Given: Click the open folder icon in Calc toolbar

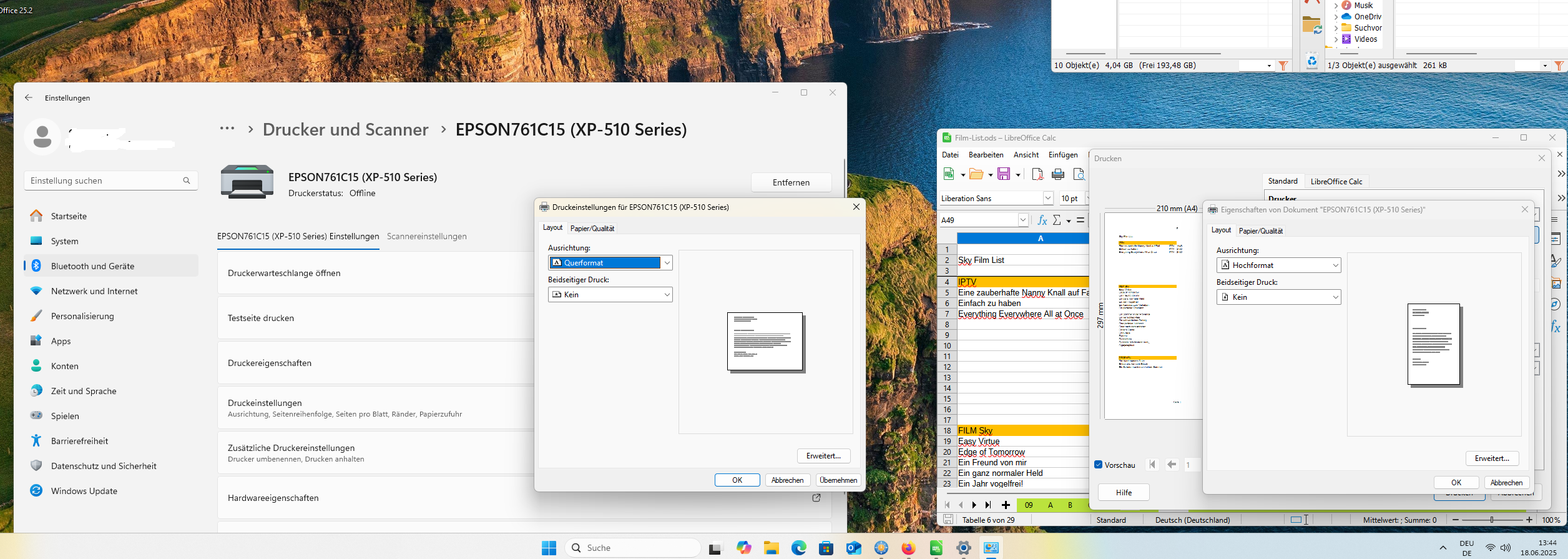Looking at the screenshot, I should (x=976, y=174).
